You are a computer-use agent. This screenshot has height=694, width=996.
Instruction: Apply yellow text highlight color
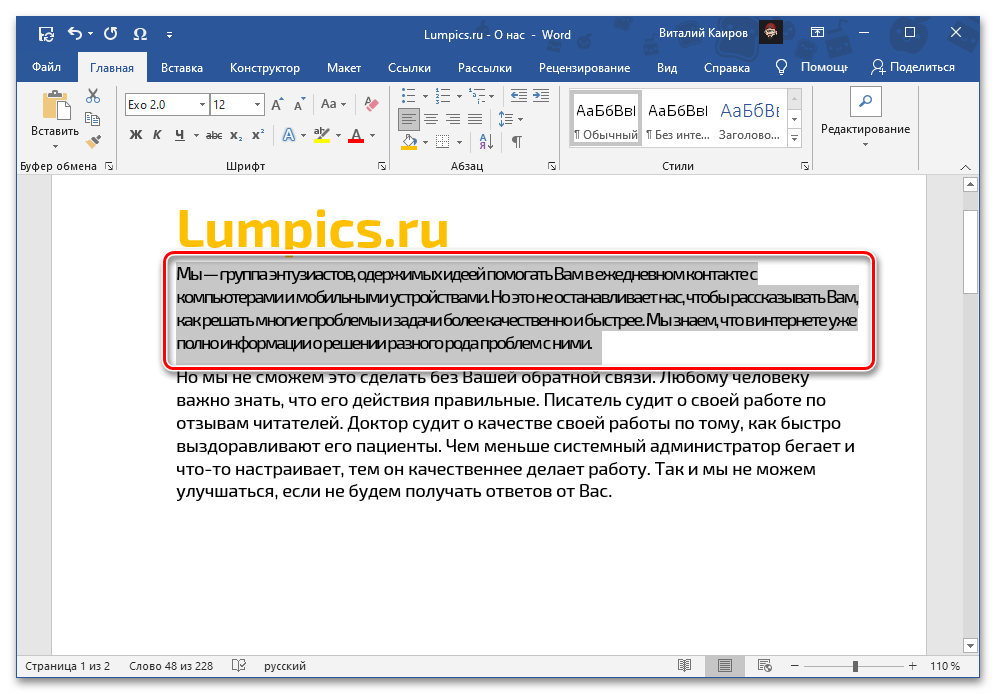point(322,135)
